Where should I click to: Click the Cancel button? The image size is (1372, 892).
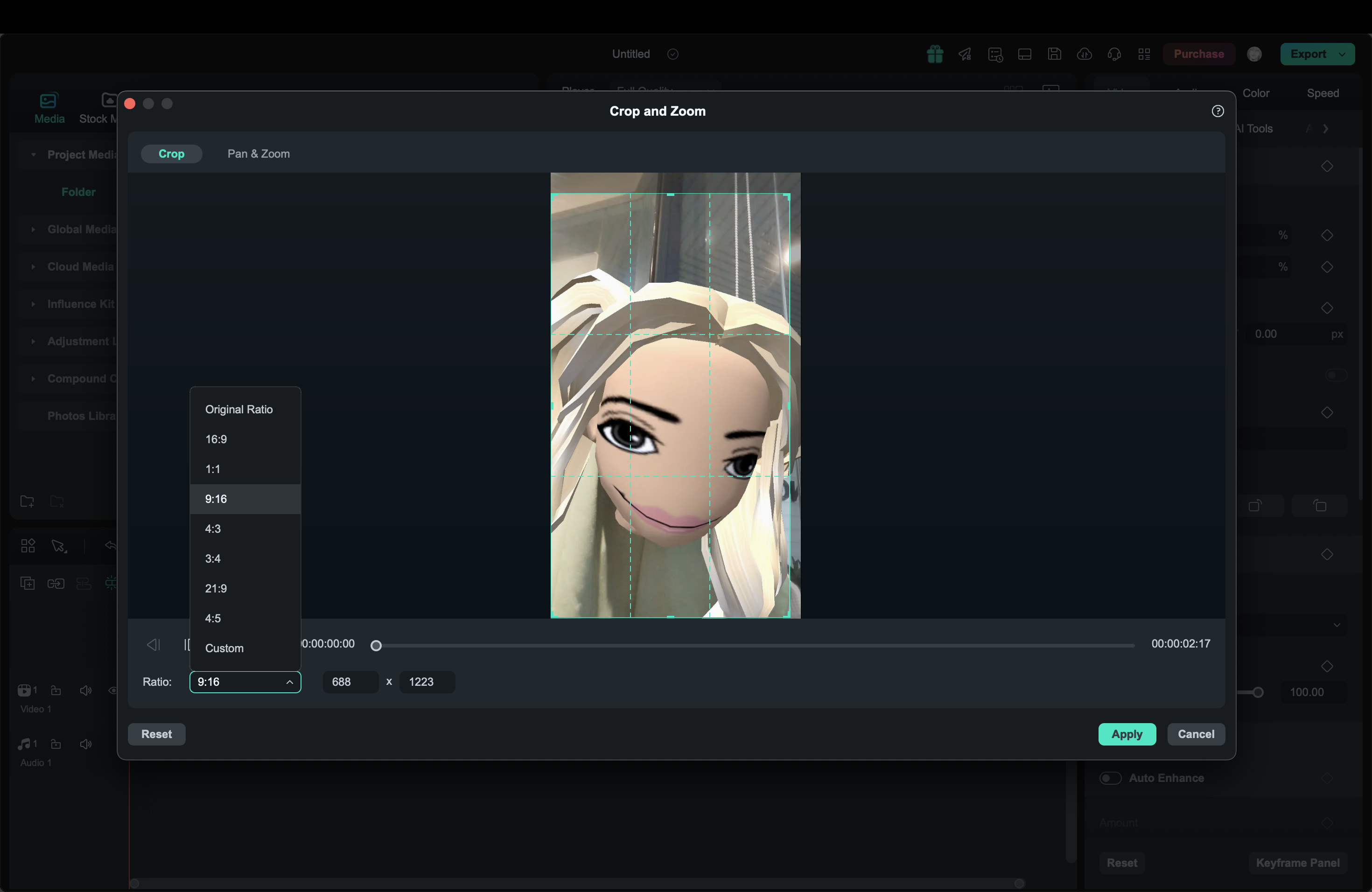pyautogui.click(x=1196, y=734)
